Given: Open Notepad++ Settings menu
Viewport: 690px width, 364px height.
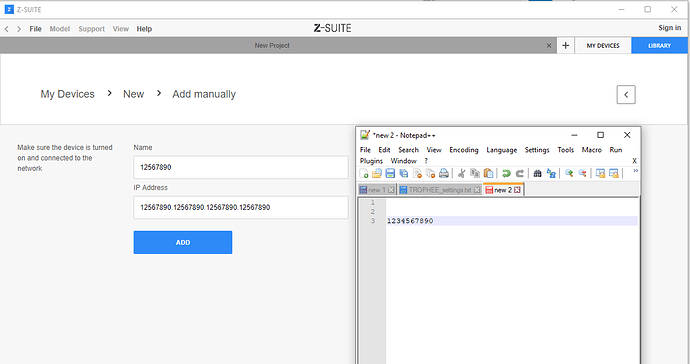Looking at the screenshot, I should 537,150.
